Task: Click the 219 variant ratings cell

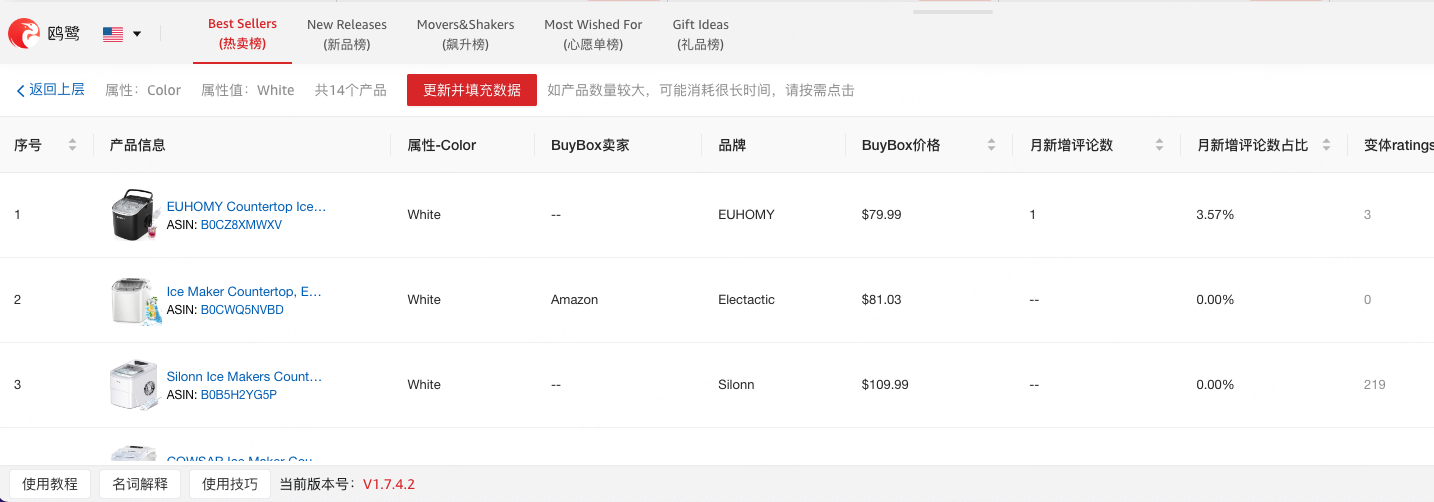Action: (1375, 385)
